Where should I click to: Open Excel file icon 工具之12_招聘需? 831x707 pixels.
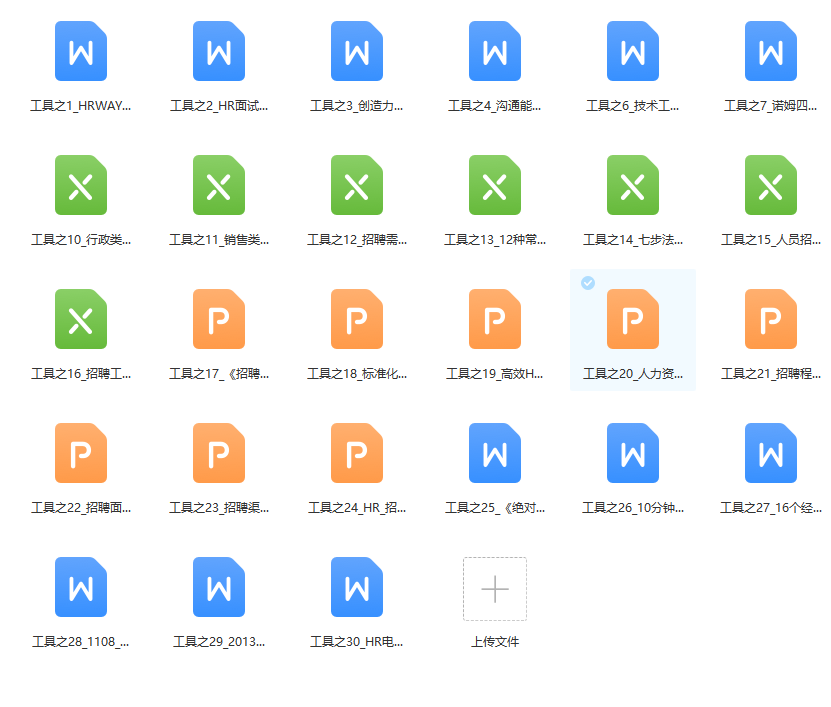(x=357, y=185)
